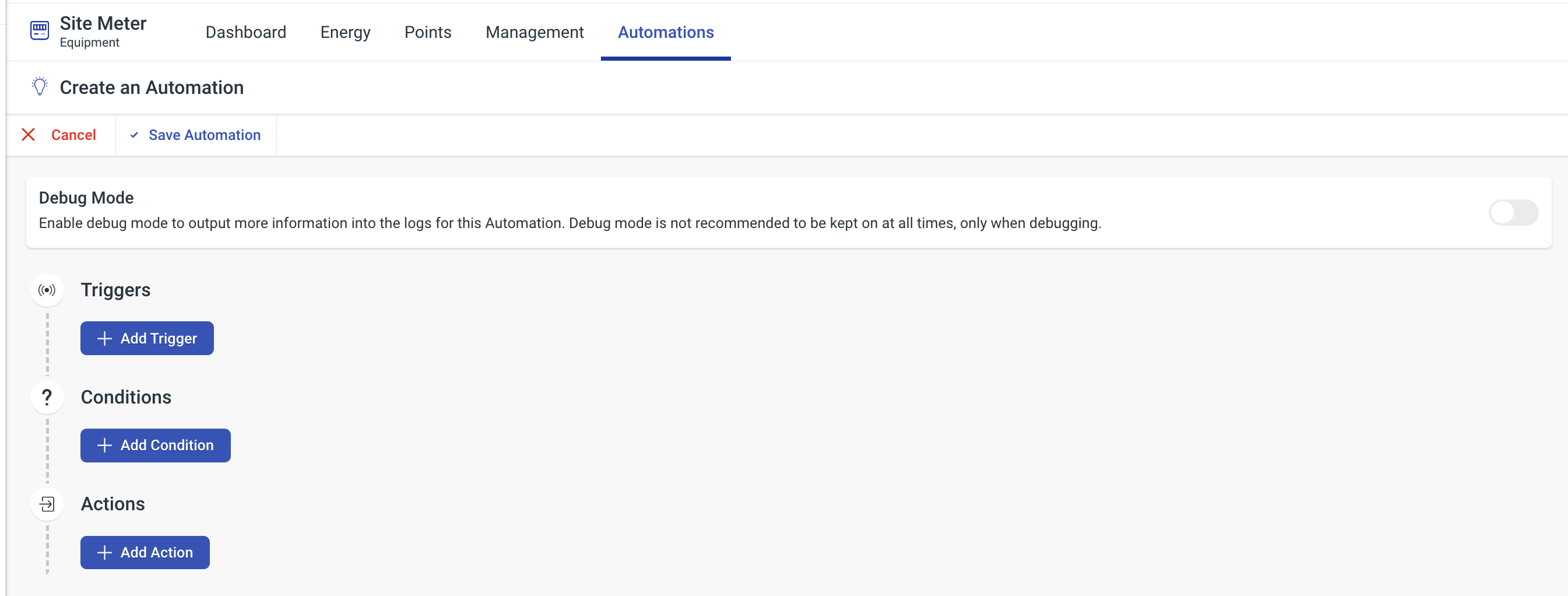
Task: Click the plus icon in Add Condition
Action: coord(105,446)
